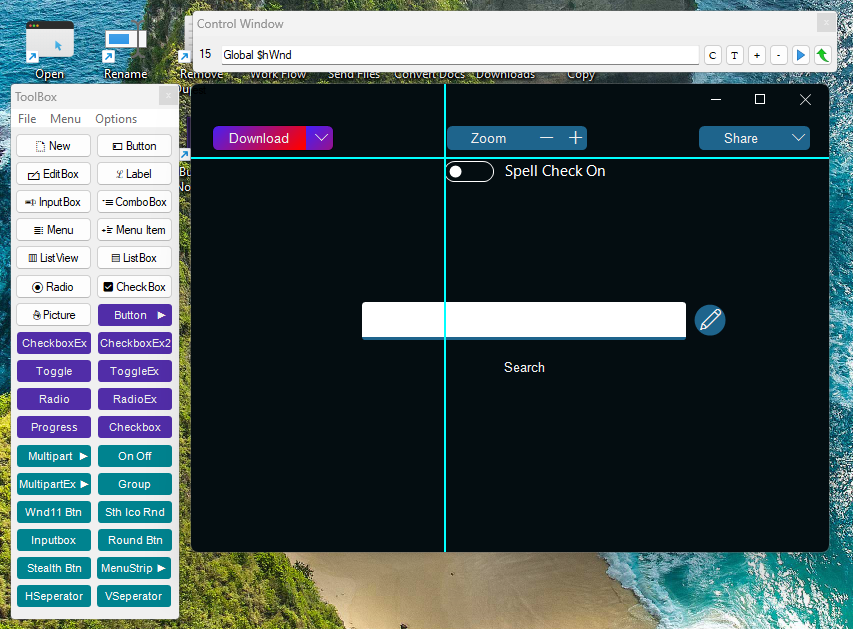Select the ListBox tool

tap(134, 258)
